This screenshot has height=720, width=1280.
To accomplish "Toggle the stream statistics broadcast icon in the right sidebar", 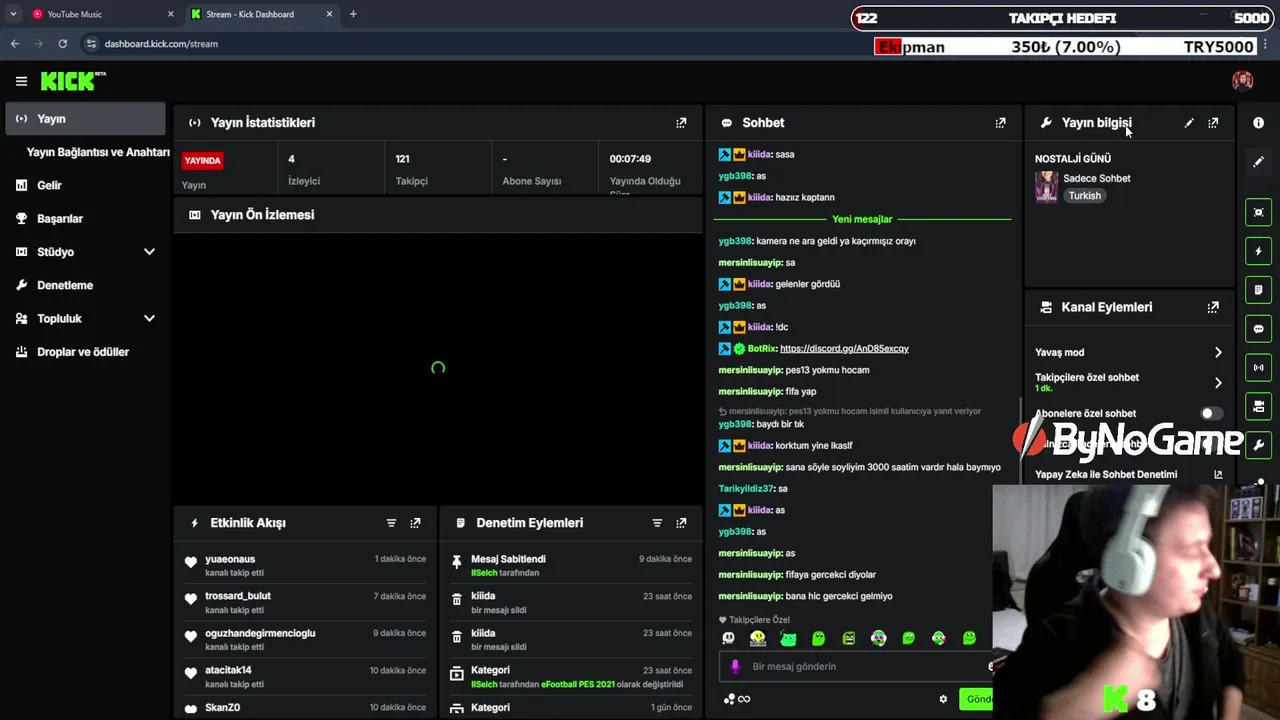I will pos(1258,368).
